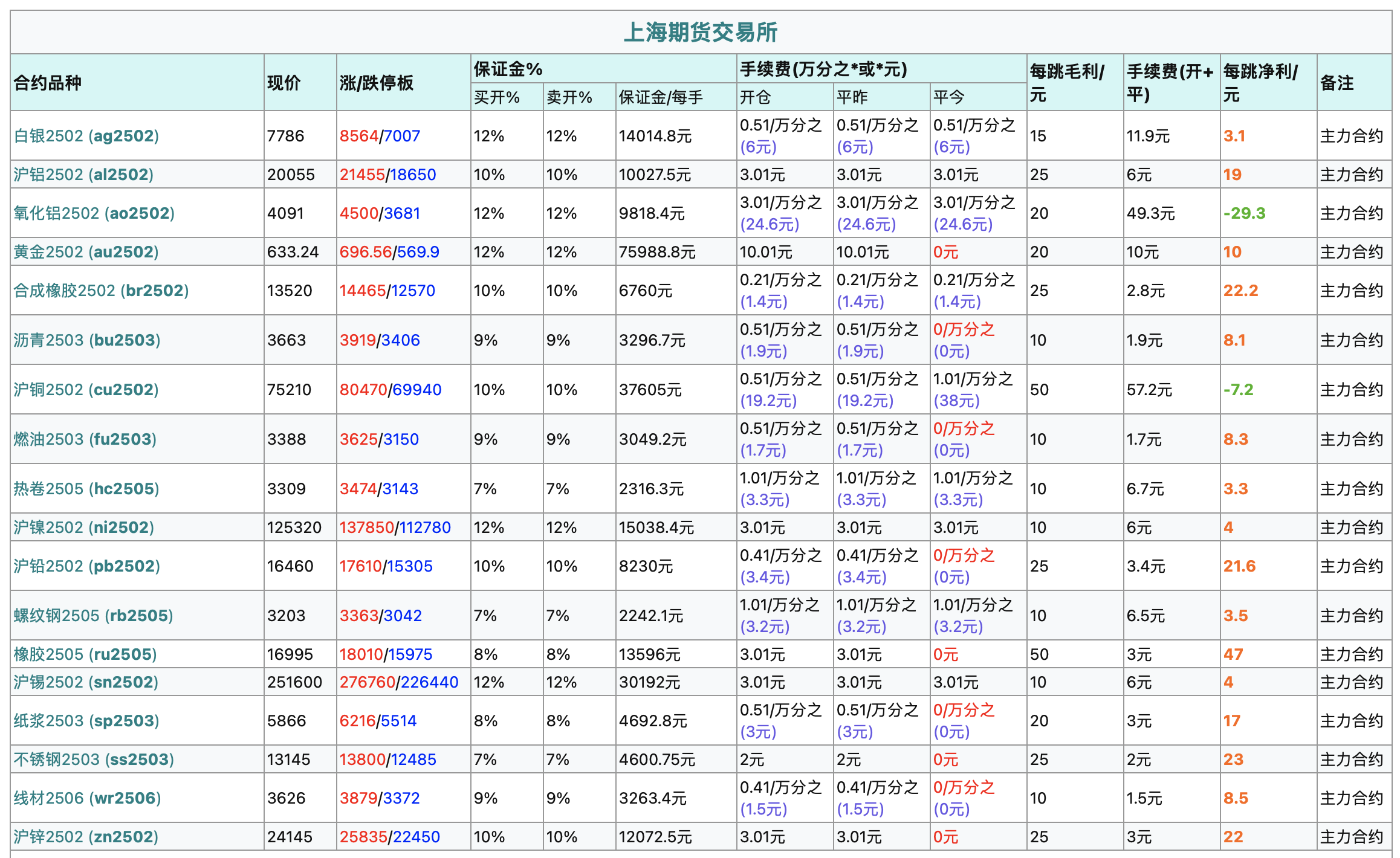
Task: Open the 热卷2505 (hc2505) contract link
Action: tap(86, 489)
